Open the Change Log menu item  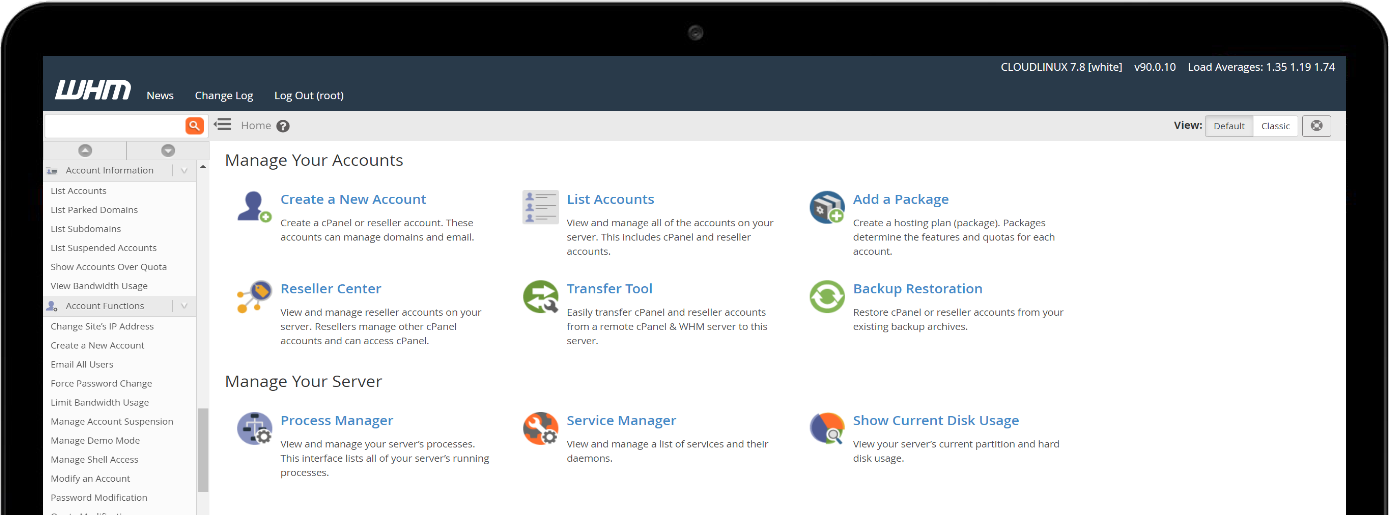[x=224, y=96]
